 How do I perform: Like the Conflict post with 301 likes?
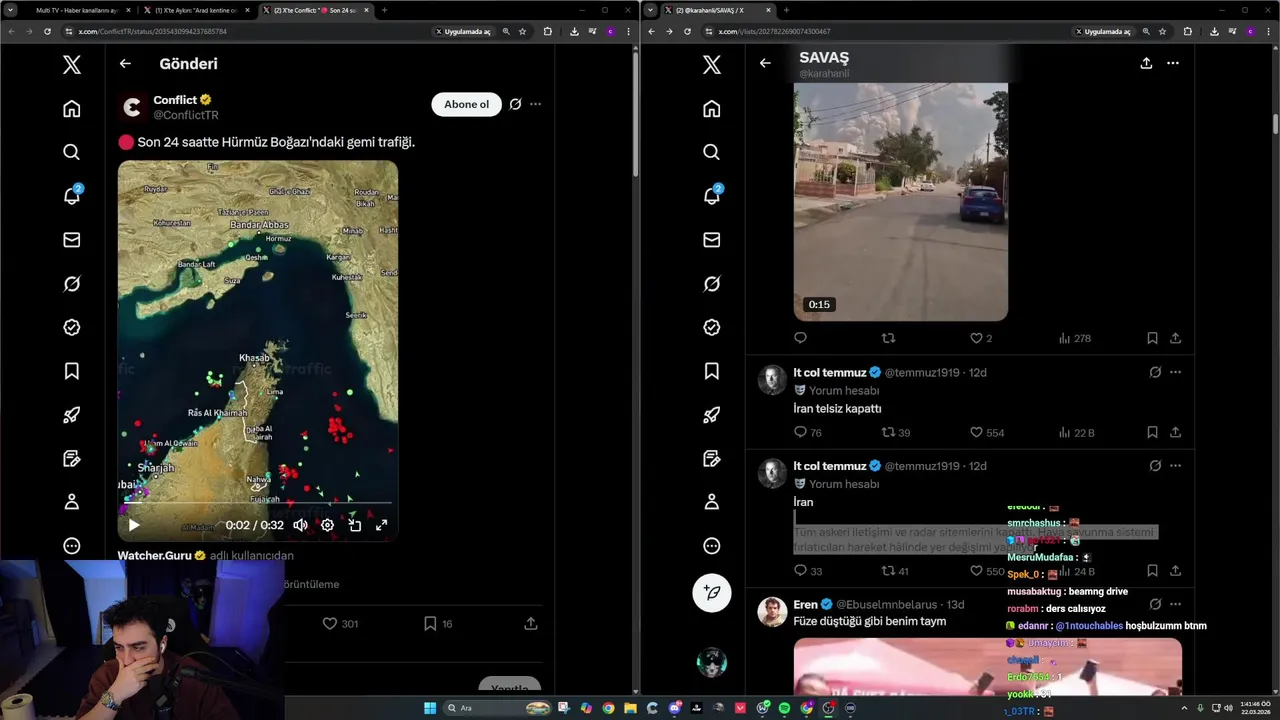pyautogui.click(x=329, y=623)
